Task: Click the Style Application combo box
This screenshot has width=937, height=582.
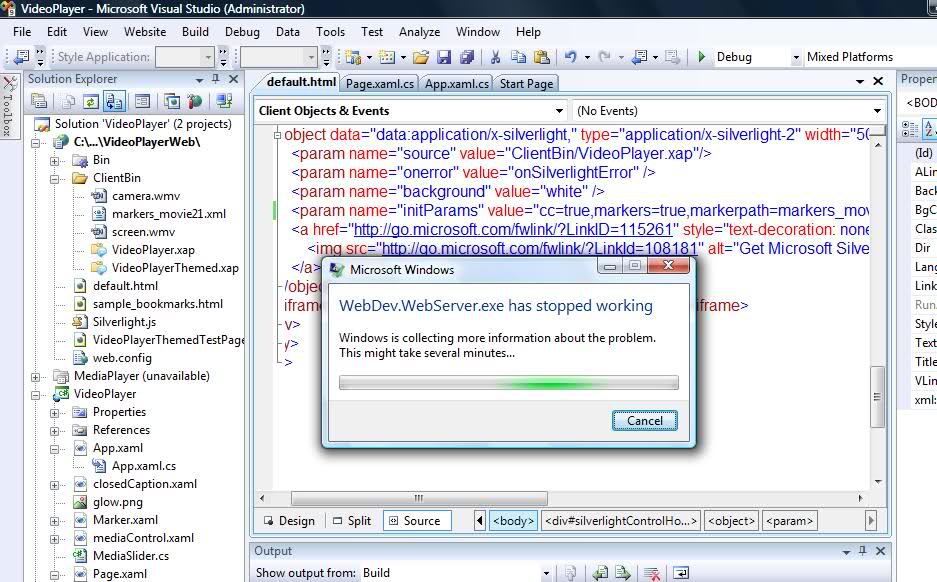Action: (x=184, y=57)
